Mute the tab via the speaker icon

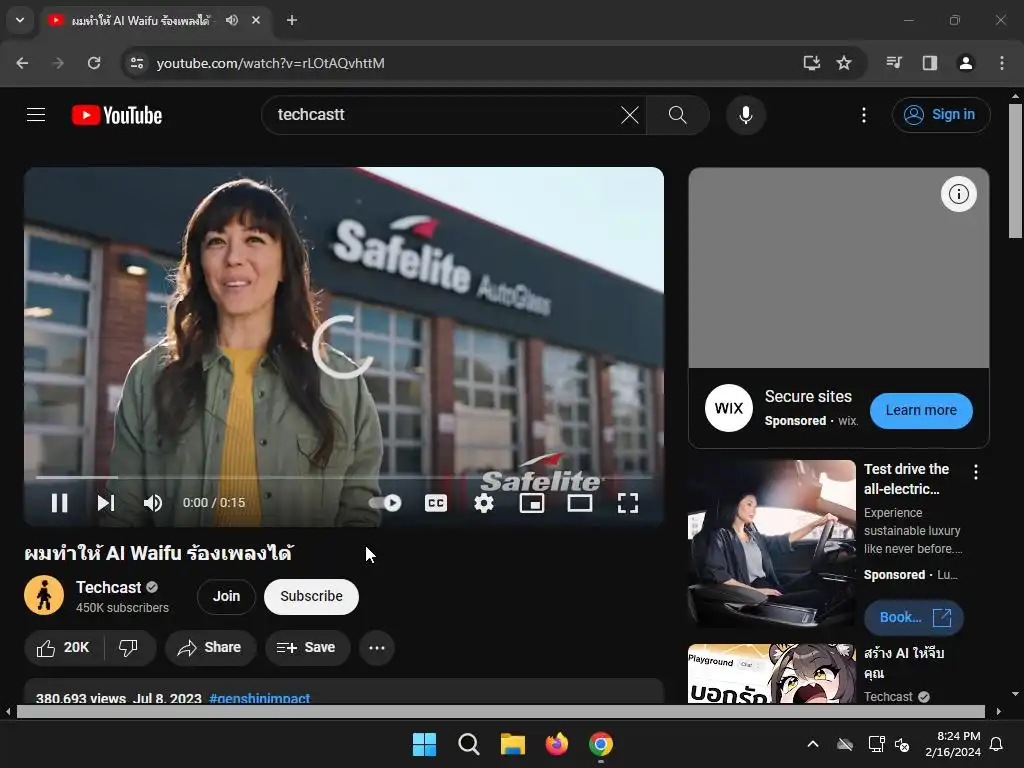click(x=232, y=20)
